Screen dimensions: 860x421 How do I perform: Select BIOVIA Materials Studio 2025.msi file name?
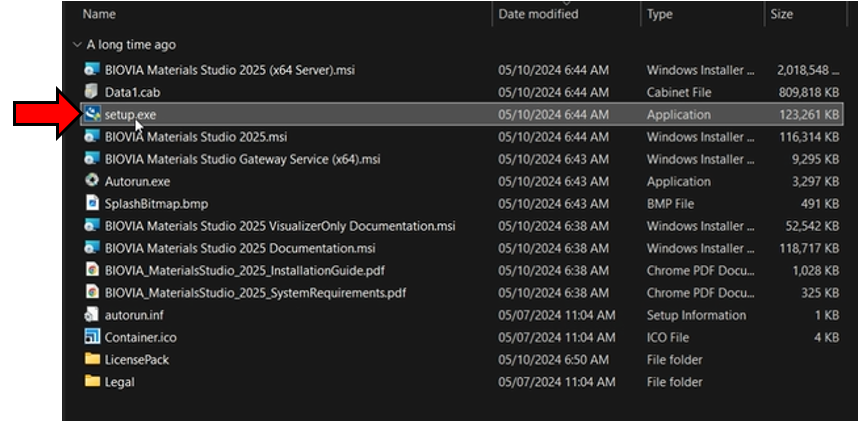tap(195, 137)
